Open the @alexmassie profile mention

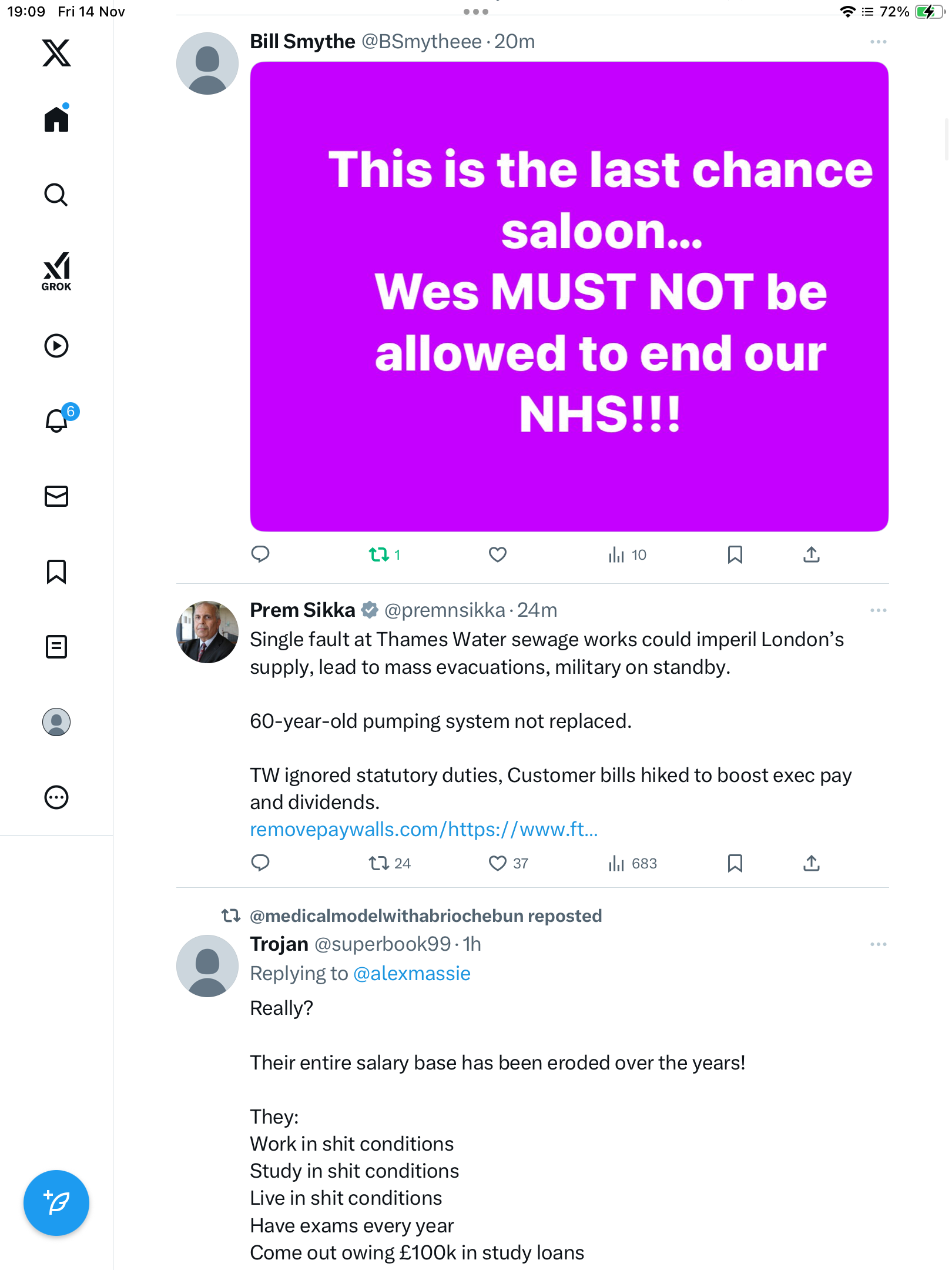pos(412,974)
